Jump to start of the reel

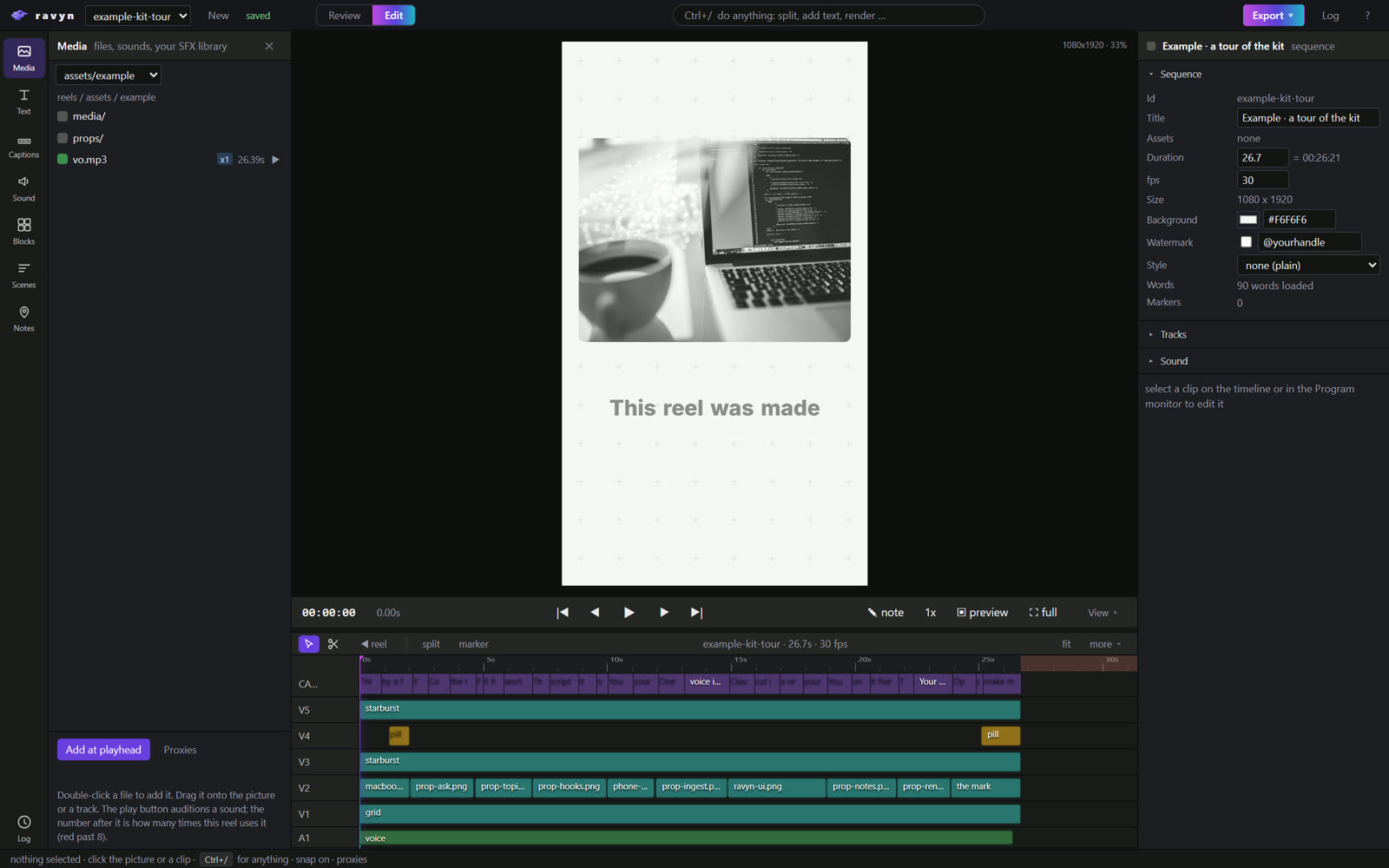tap(563, 613)
